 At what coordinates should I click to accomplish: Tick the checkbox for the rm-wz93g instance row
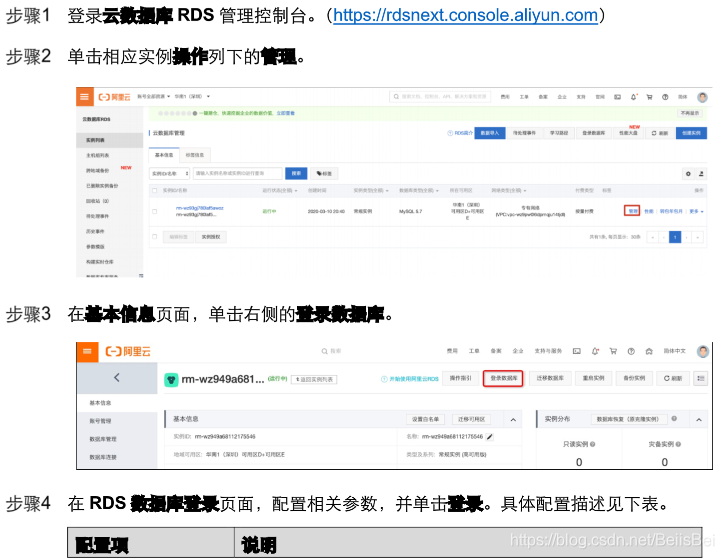point(155,211)
